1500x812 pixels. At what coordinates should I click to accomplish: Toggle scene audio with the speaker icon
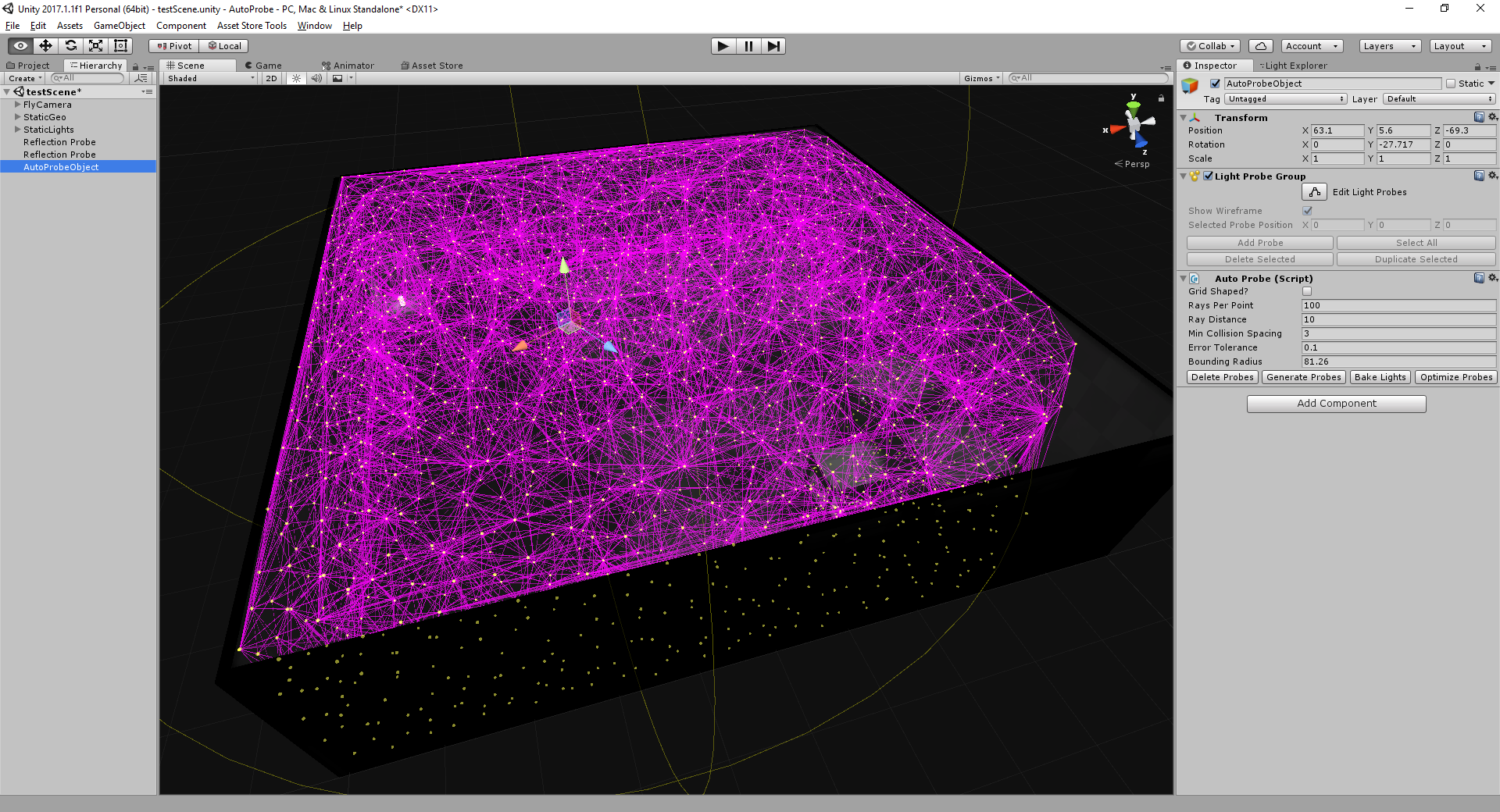point(316,78)
